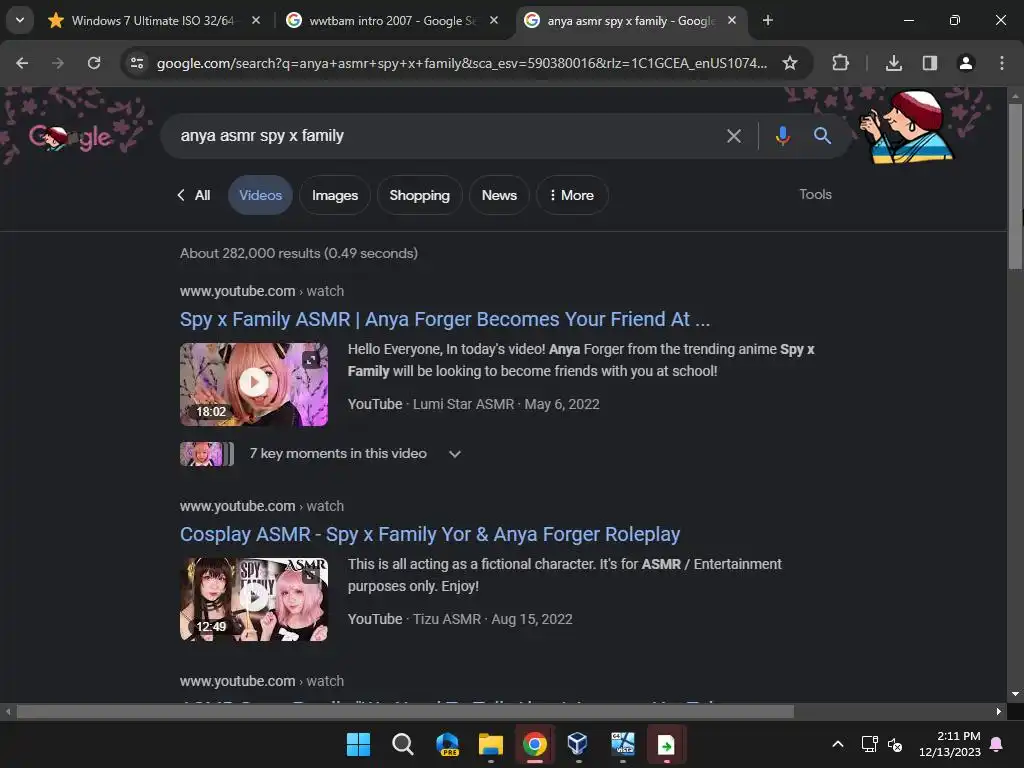Viewport: 1024px width, 768px height.
Task: View site information icon in address bar
Action: tap(137, 63)
